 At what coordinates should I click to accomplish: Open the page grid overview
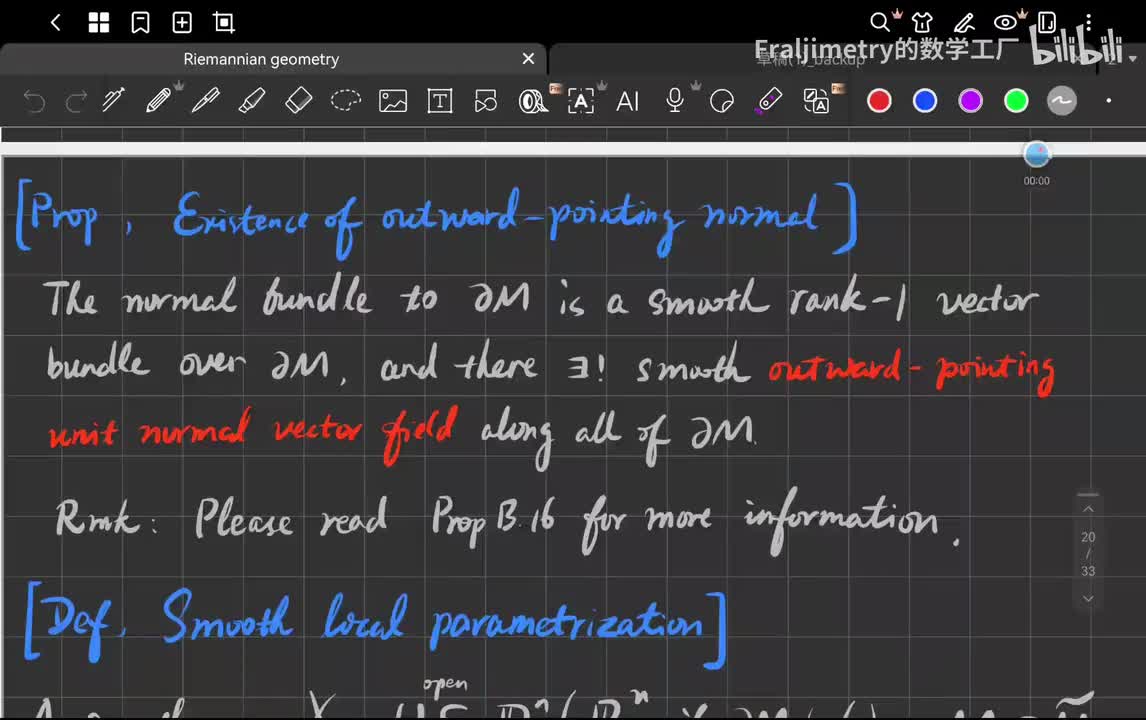[x=99, y=23]
